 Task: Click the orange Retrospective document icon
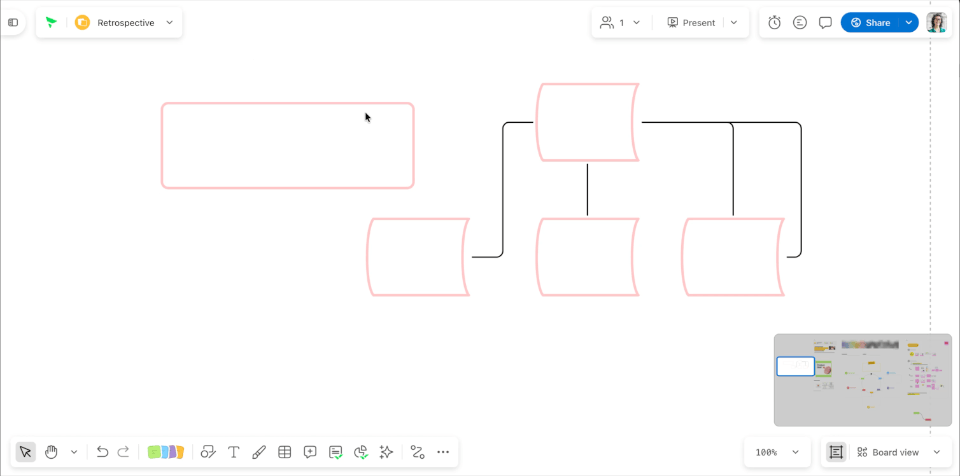click(82, 23)
